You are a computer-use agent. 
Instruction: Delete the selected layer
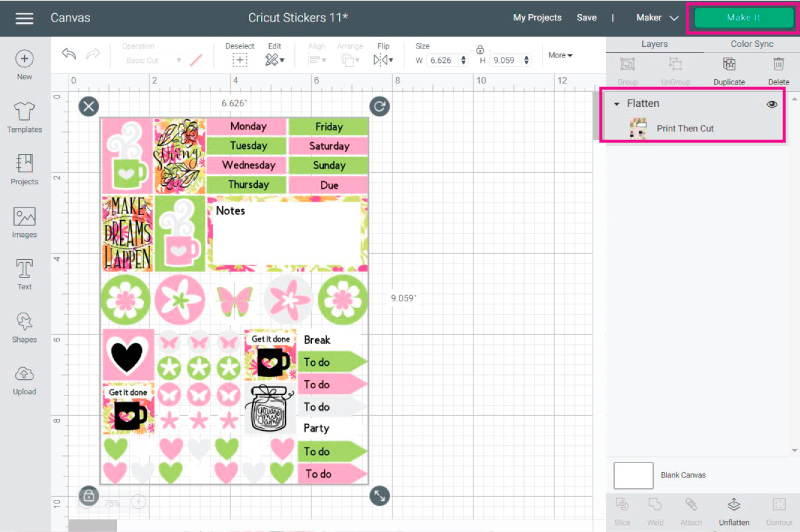(x=779, y=71)
